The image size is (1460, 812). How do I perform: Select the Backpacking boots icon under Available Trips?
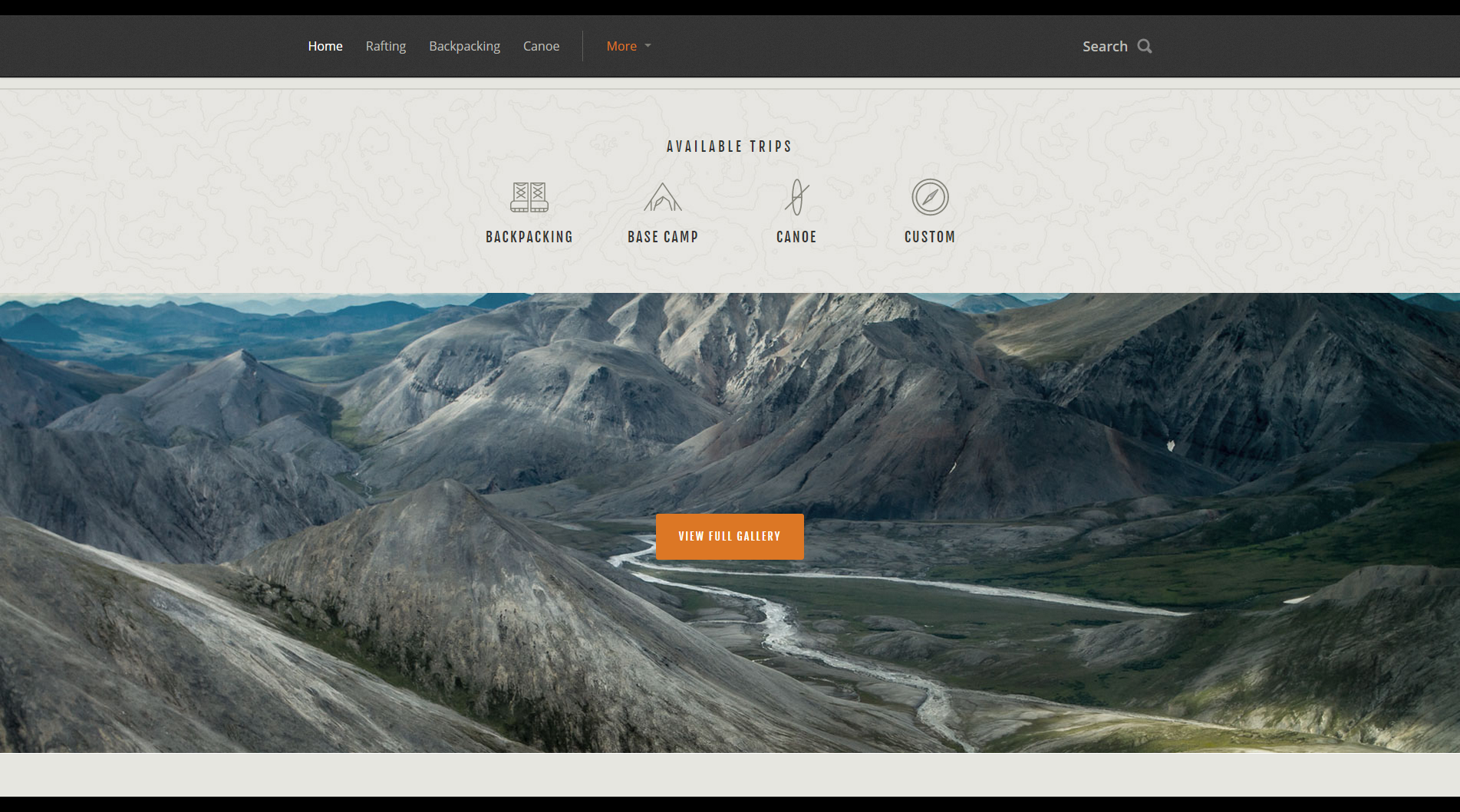[x=529, y=197]
